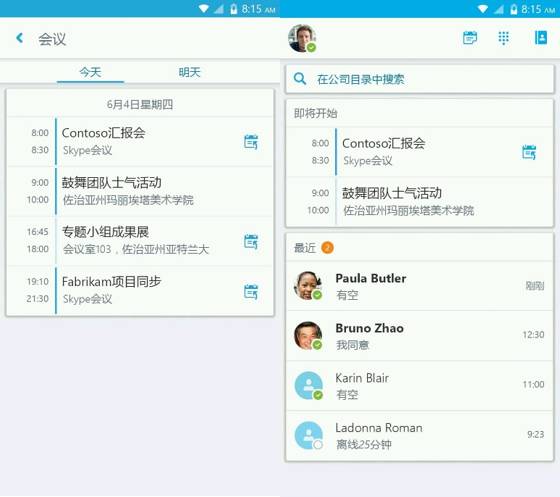Viewport: 560px width, 497px height.
Task: Open conversation with Karin Blair
Action: point(420,386)
